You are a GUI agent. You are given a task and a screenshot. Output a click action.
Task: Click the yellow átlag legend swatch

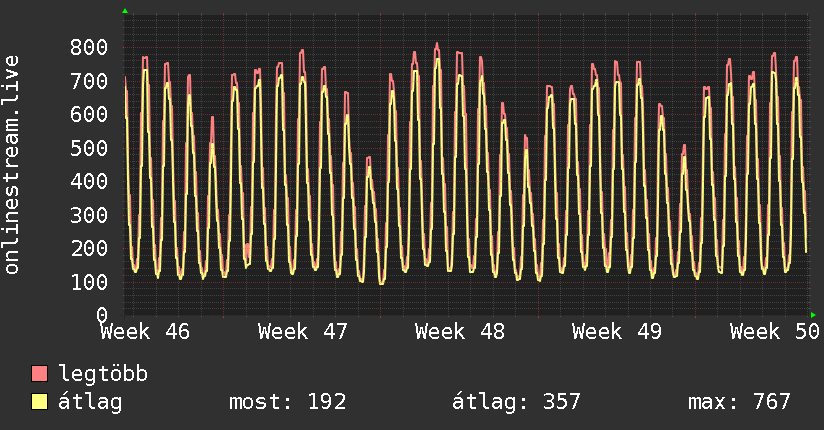pyautogui.click(x=39, y=402)
